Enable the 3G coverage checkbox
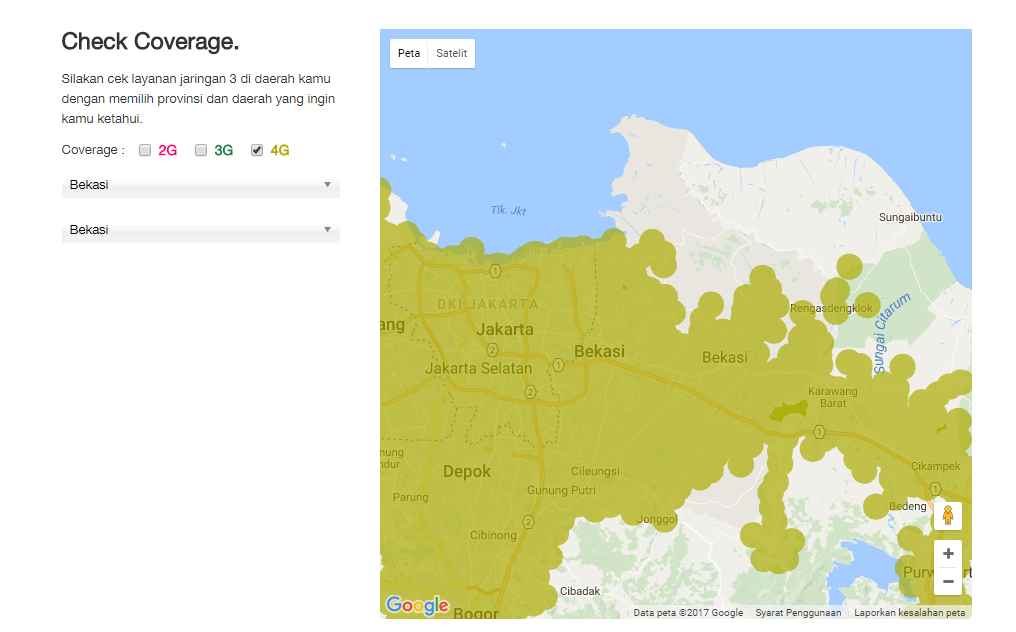 pos(201,150)
